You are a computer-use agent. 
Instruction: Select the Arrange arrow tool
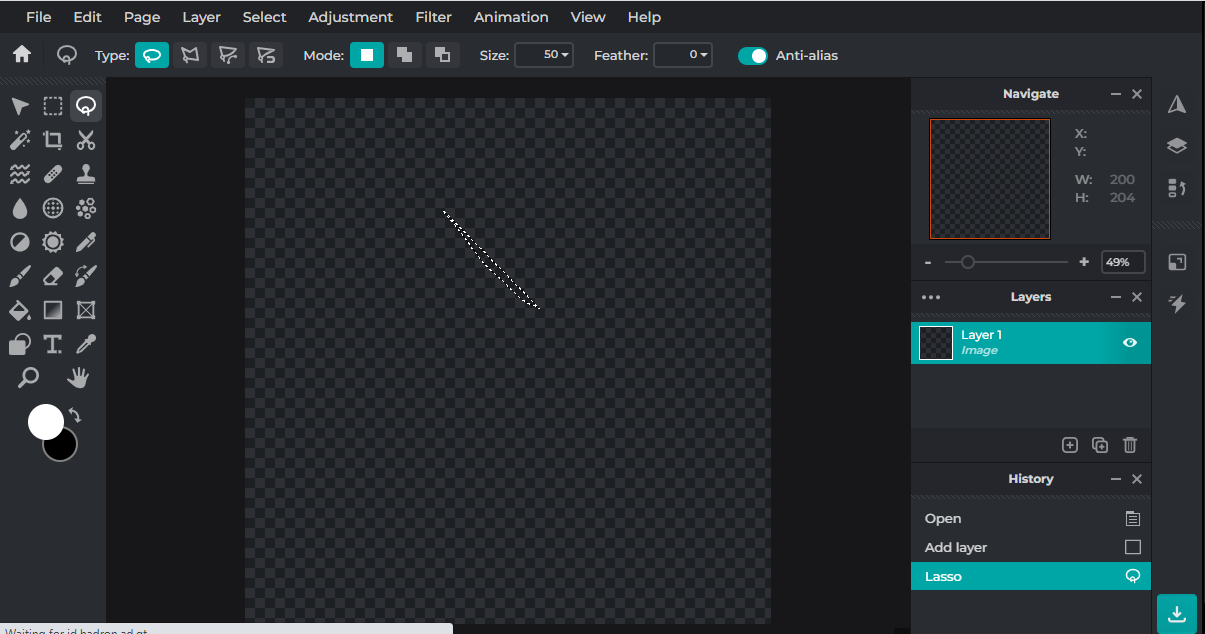20,107
